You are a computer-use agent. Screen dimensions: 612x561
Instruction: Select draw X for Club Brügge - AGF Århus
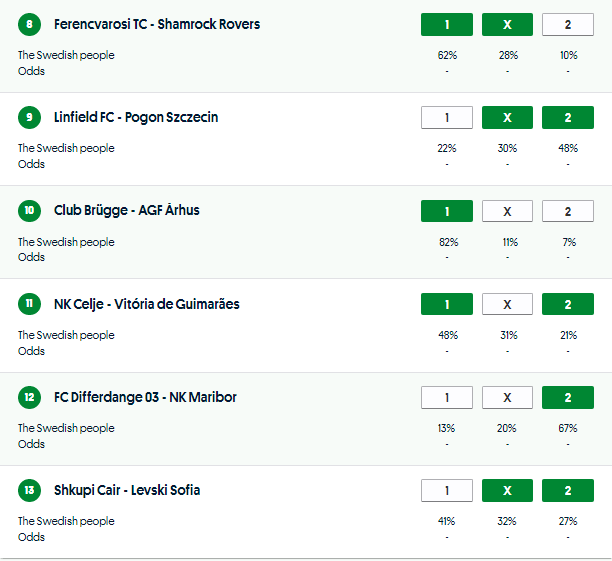pos(507,211)
